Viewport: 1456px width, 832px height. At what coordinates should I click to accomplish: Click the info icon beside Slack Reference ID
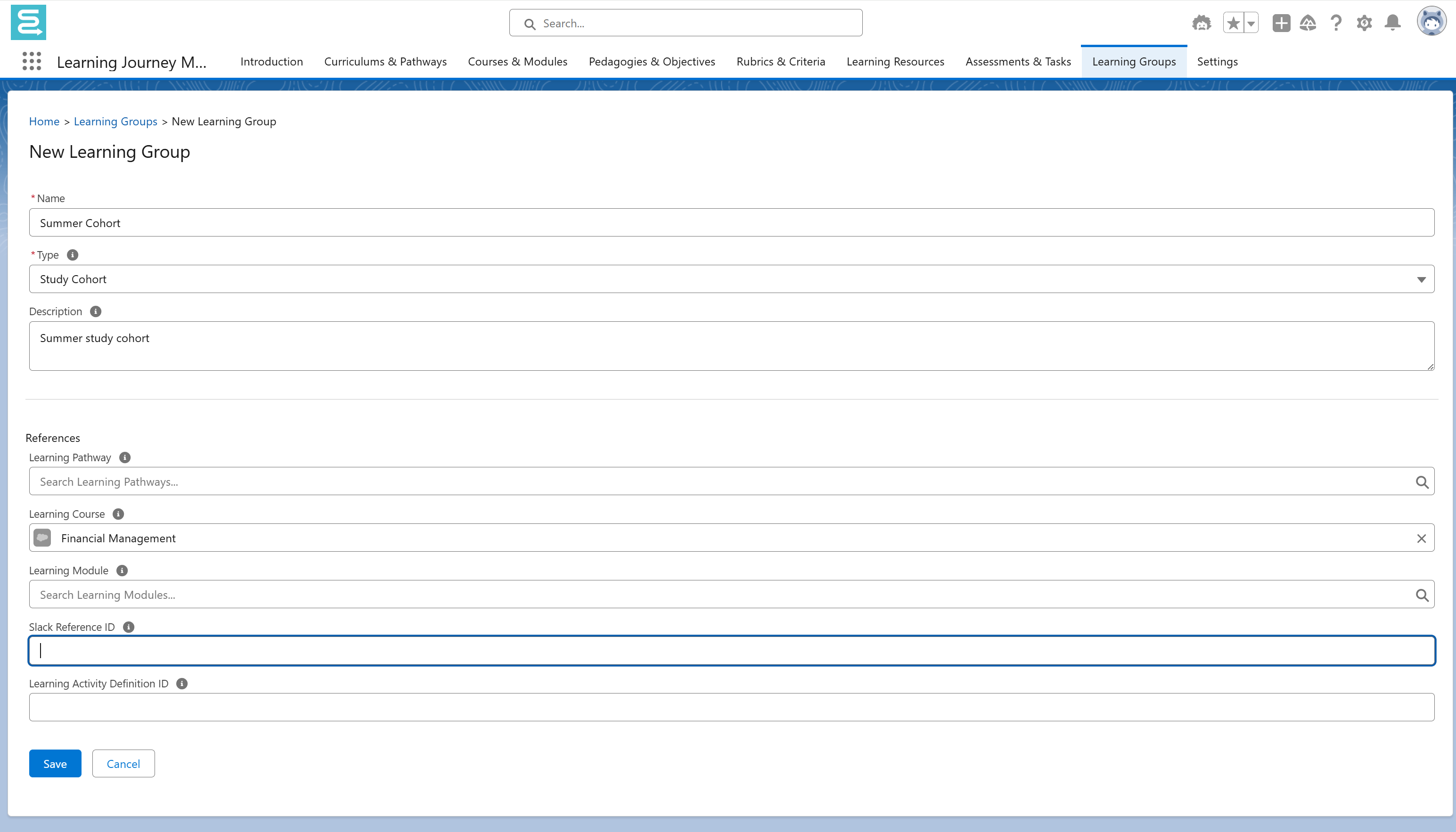click(x=129, y=627)
